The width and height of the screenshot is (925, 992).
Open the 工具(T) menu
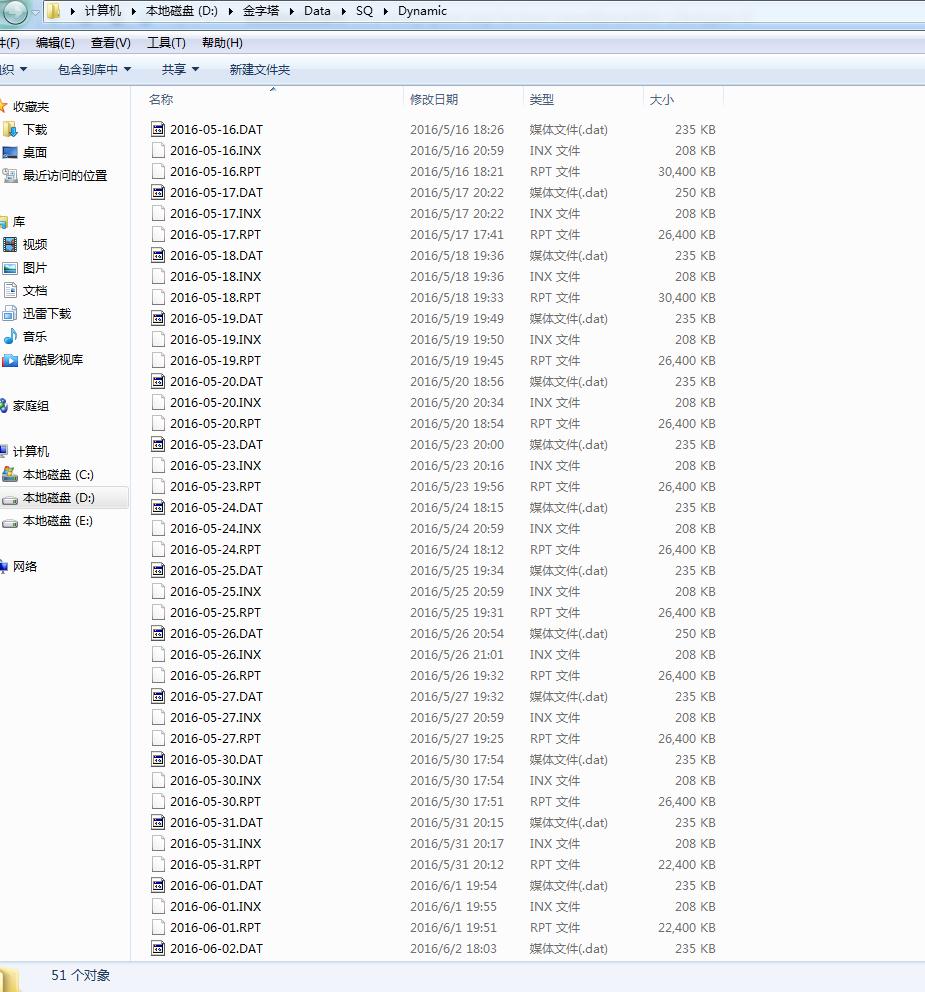(x=166, y=42)
